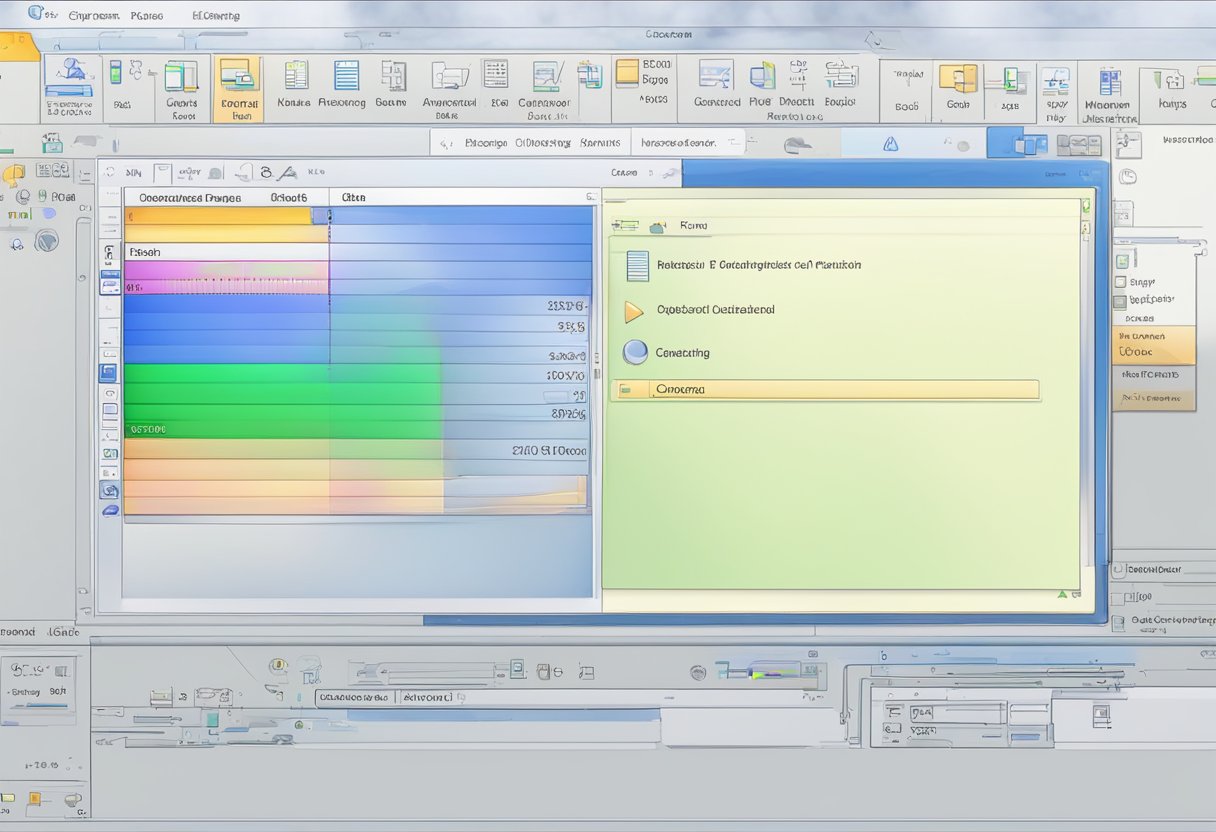Toggle the checkbox below Singy in right panel
Image resolution: width=1216 pixels, height=832 pixels.
click(x=1120, y=301)
